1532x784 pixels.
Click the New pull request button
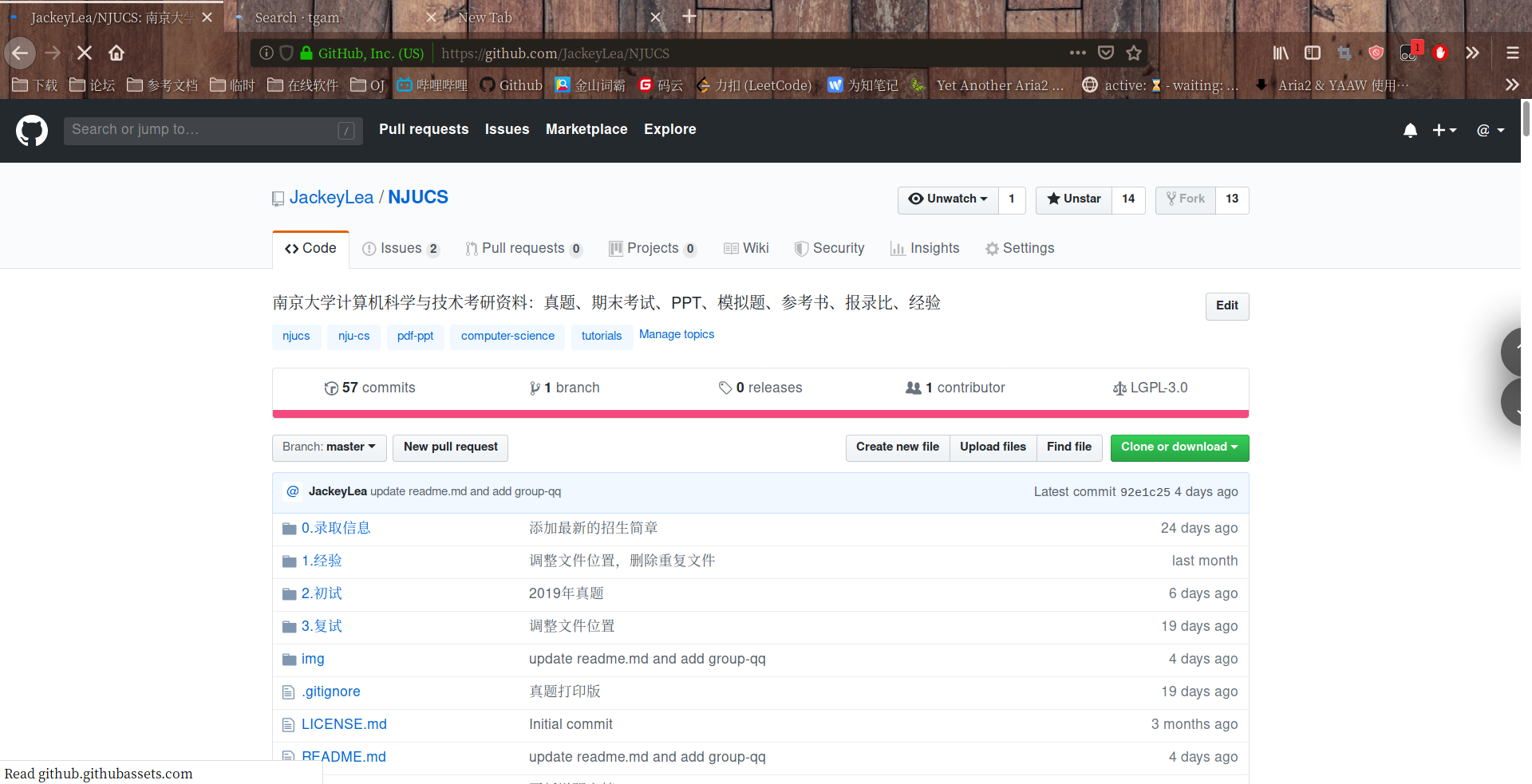pyautogui.click(x=450, y=447)
